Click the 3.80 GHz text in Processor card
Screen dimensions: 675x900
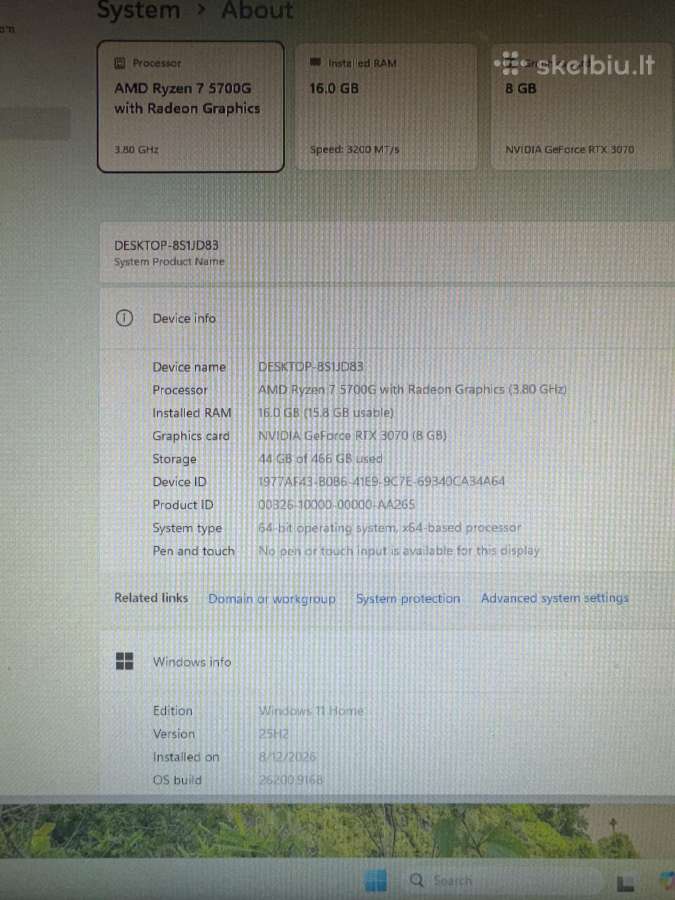click(136, 149)
